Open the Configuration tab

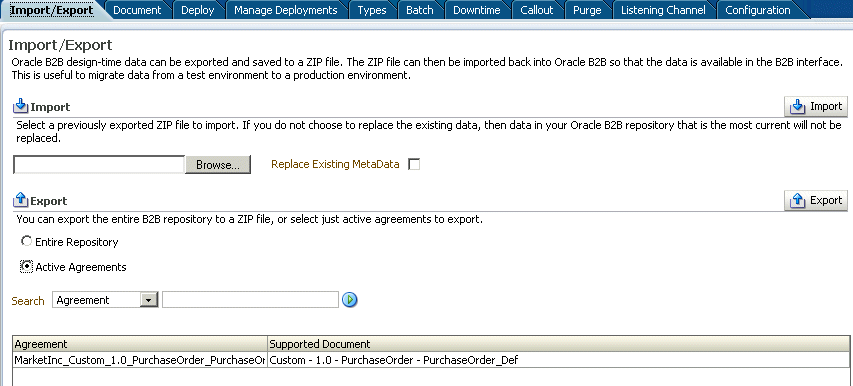click(758, 10)
